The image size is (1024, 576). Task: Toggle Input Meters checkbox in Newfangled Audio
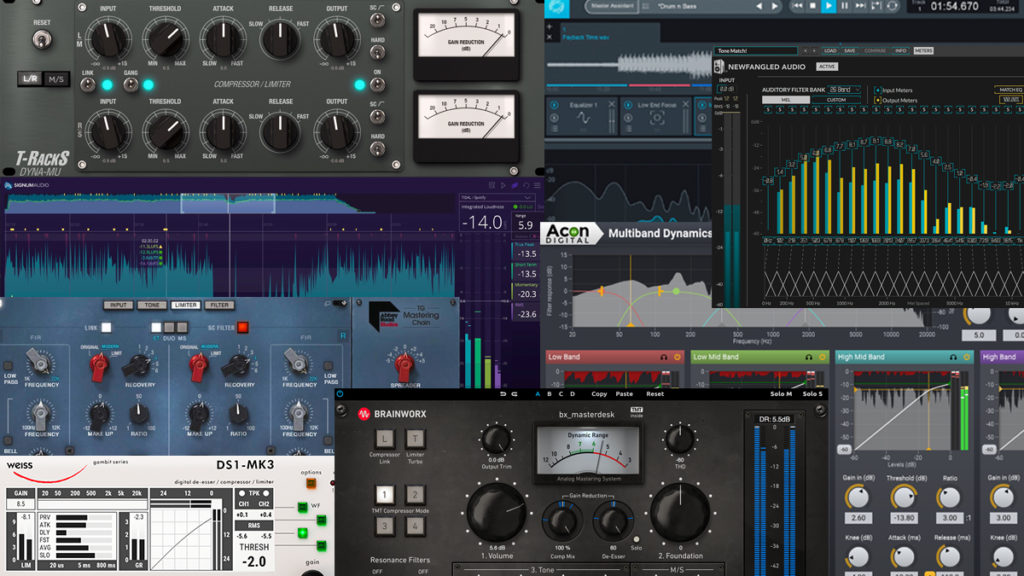pyautogui.click(x=878, y=90)
